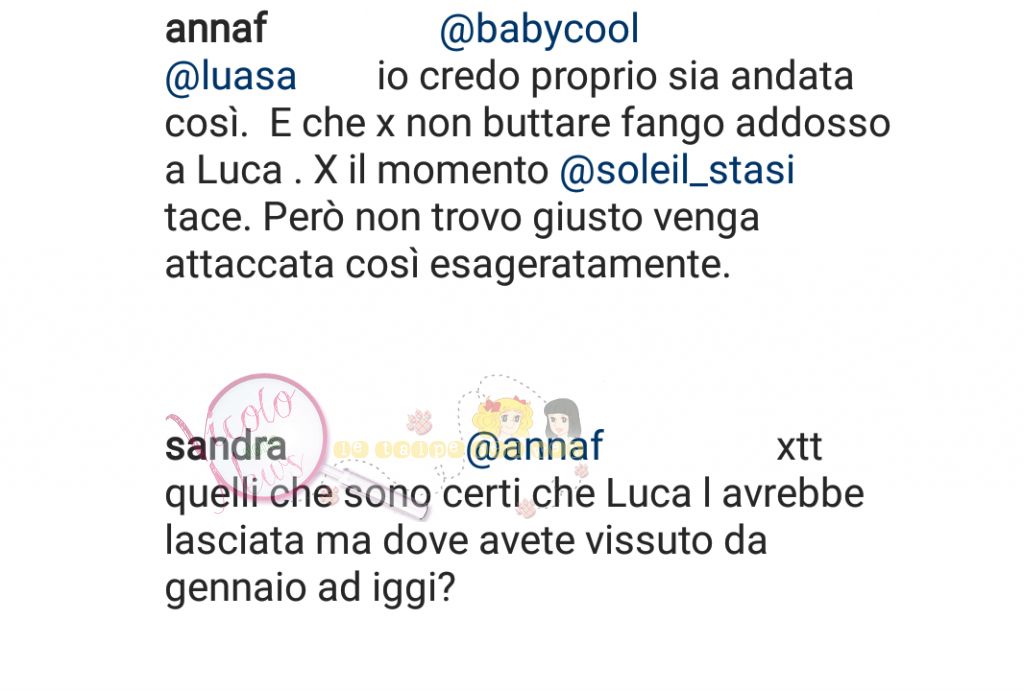Select the line 'attaccata così esageratamente.'
Image resolution: width=1024 pixels, height=691 pixels.
[447, 265]
